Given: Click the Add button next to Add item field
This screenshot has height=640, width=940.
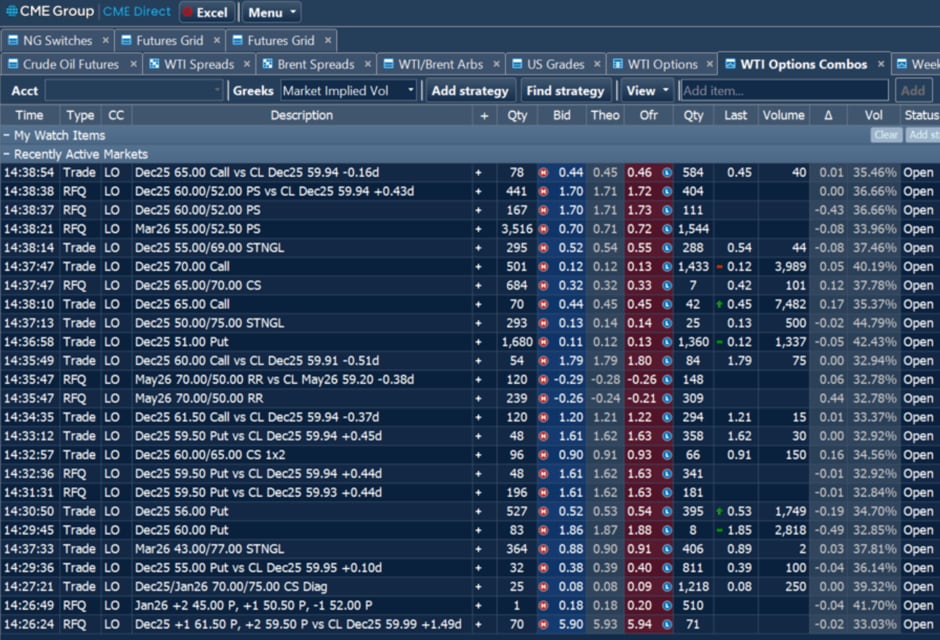Looking at the screenshot, I should click(912, 91).
